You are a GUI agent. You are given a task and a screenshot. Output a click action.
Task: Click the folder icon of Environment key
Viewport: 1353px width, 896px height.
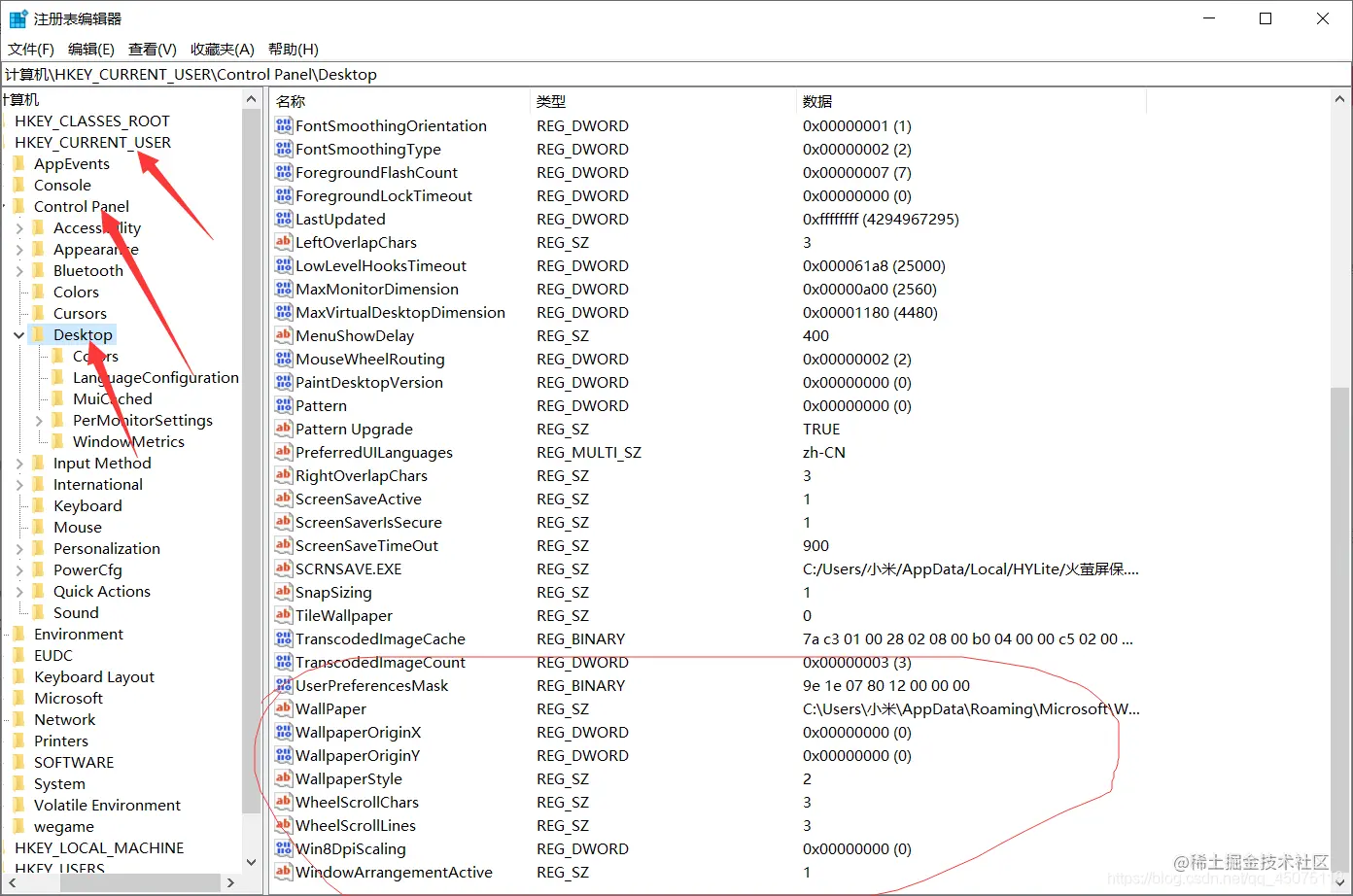[x=19, y=634]
